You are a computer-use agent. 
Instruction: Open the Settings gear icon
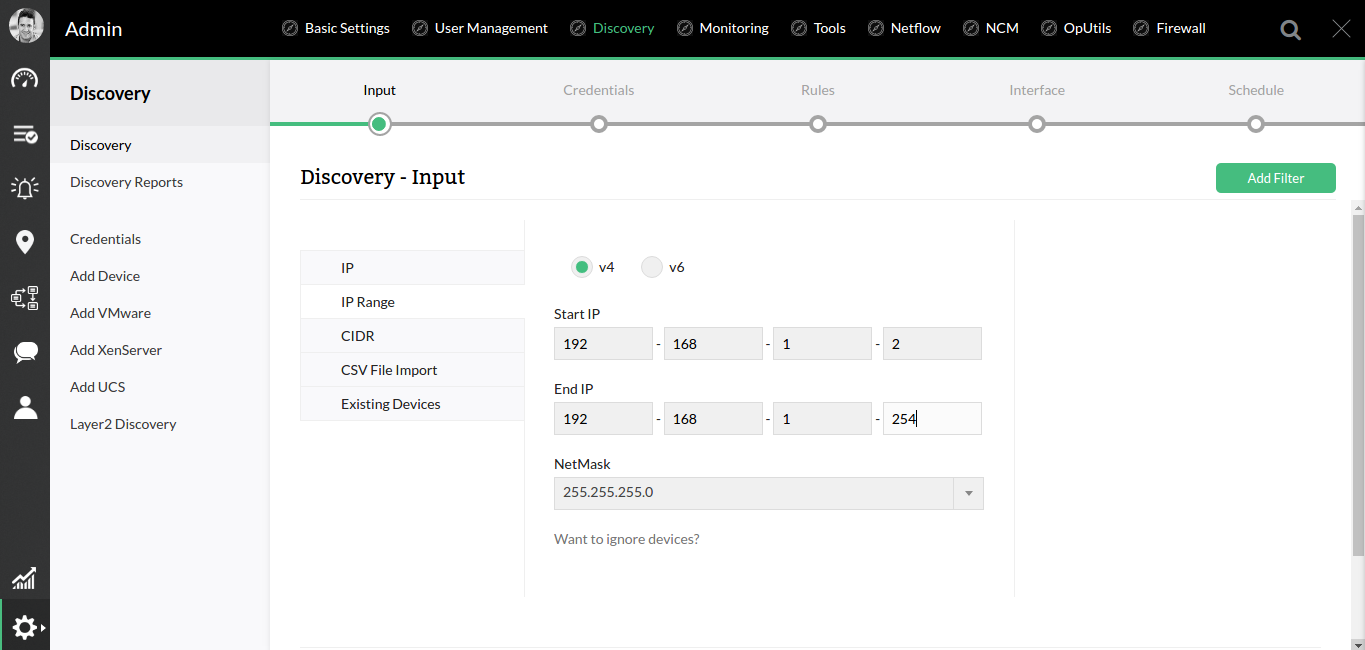point(24,627)
